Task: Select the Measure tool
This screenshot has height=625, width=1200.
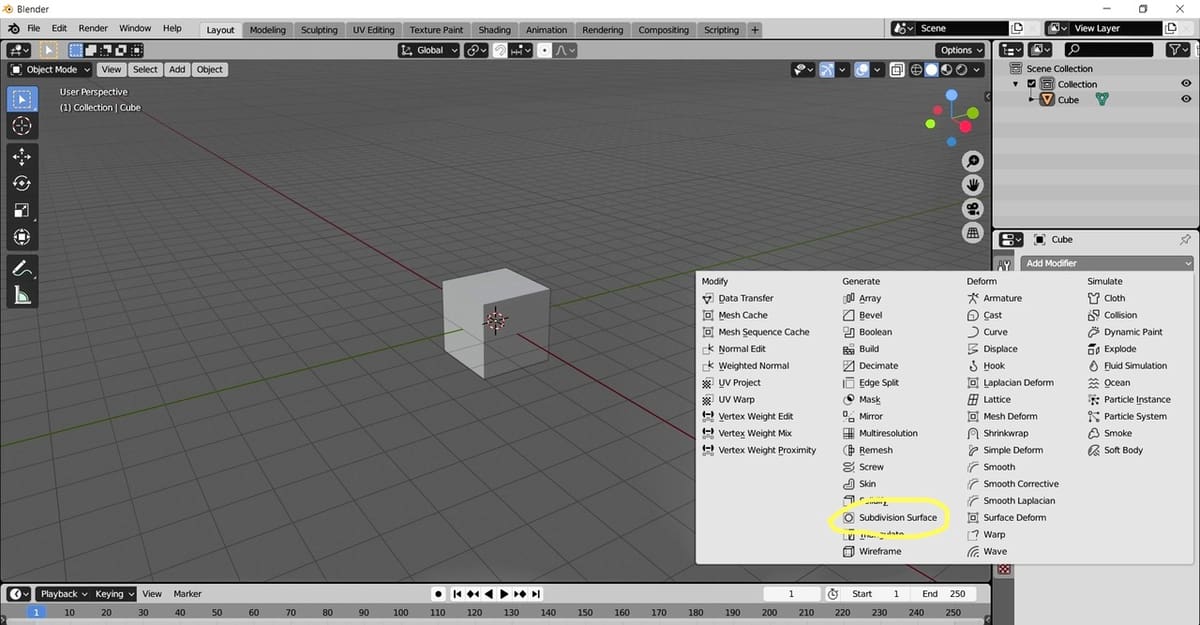Action: pos(22,295)
